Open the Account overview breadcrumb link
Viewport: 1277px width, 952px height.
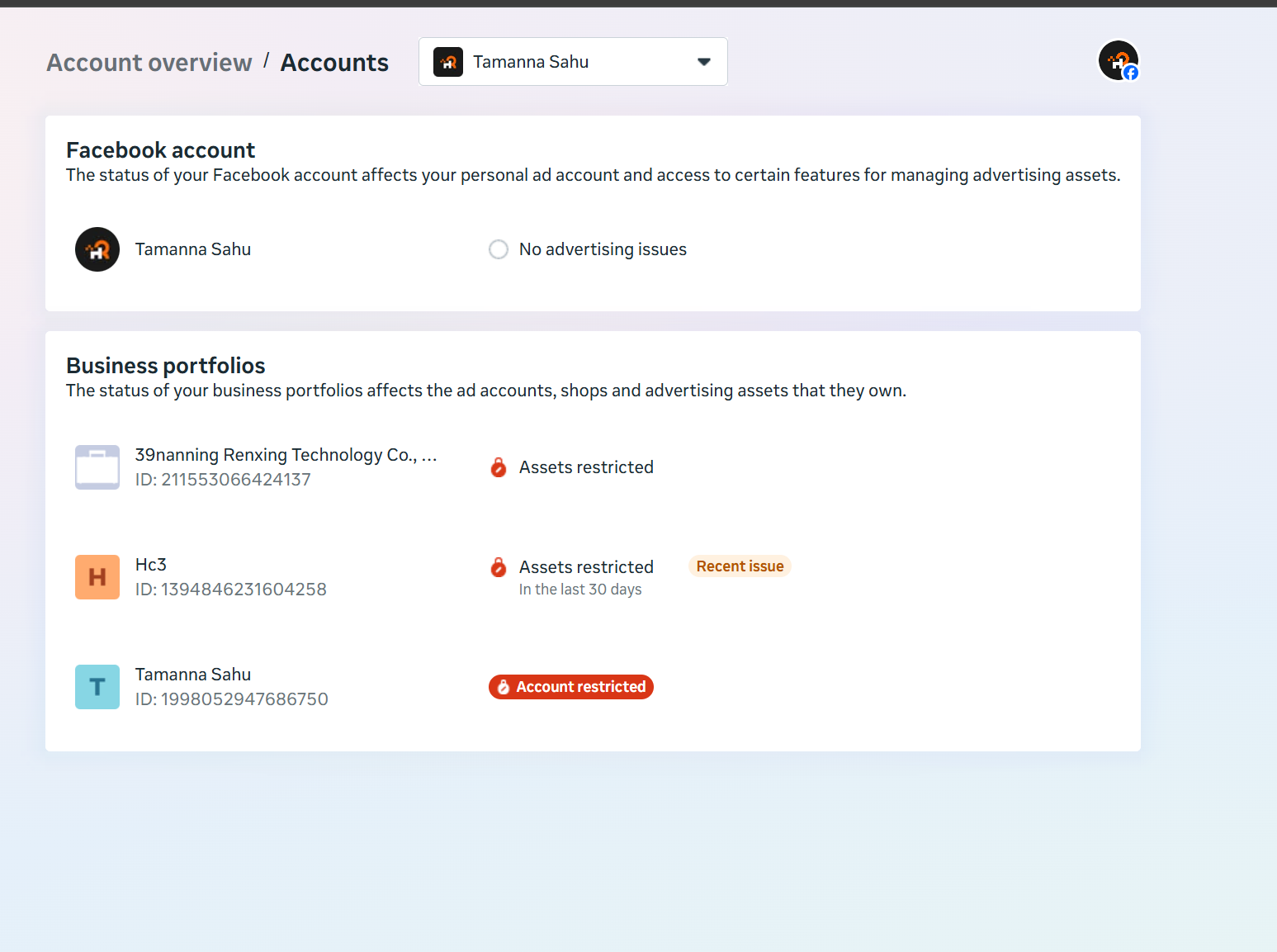[149, 63]
